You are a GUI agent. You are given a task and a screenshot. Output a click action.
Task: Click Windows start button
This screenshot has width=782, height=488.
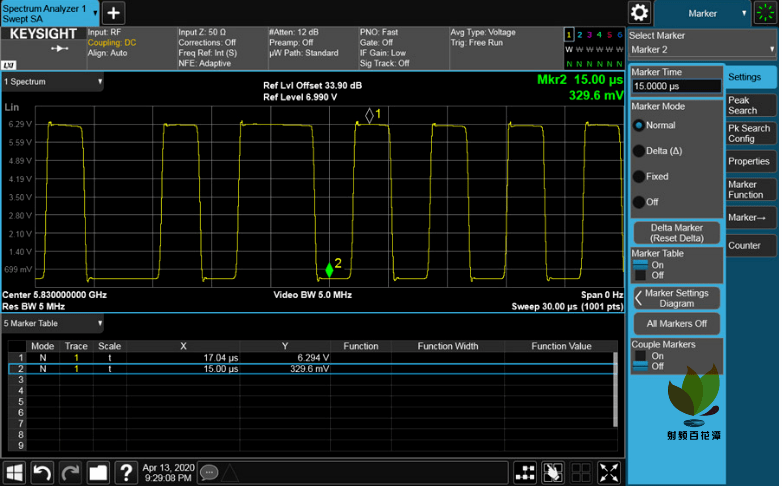tap(15, 472)
